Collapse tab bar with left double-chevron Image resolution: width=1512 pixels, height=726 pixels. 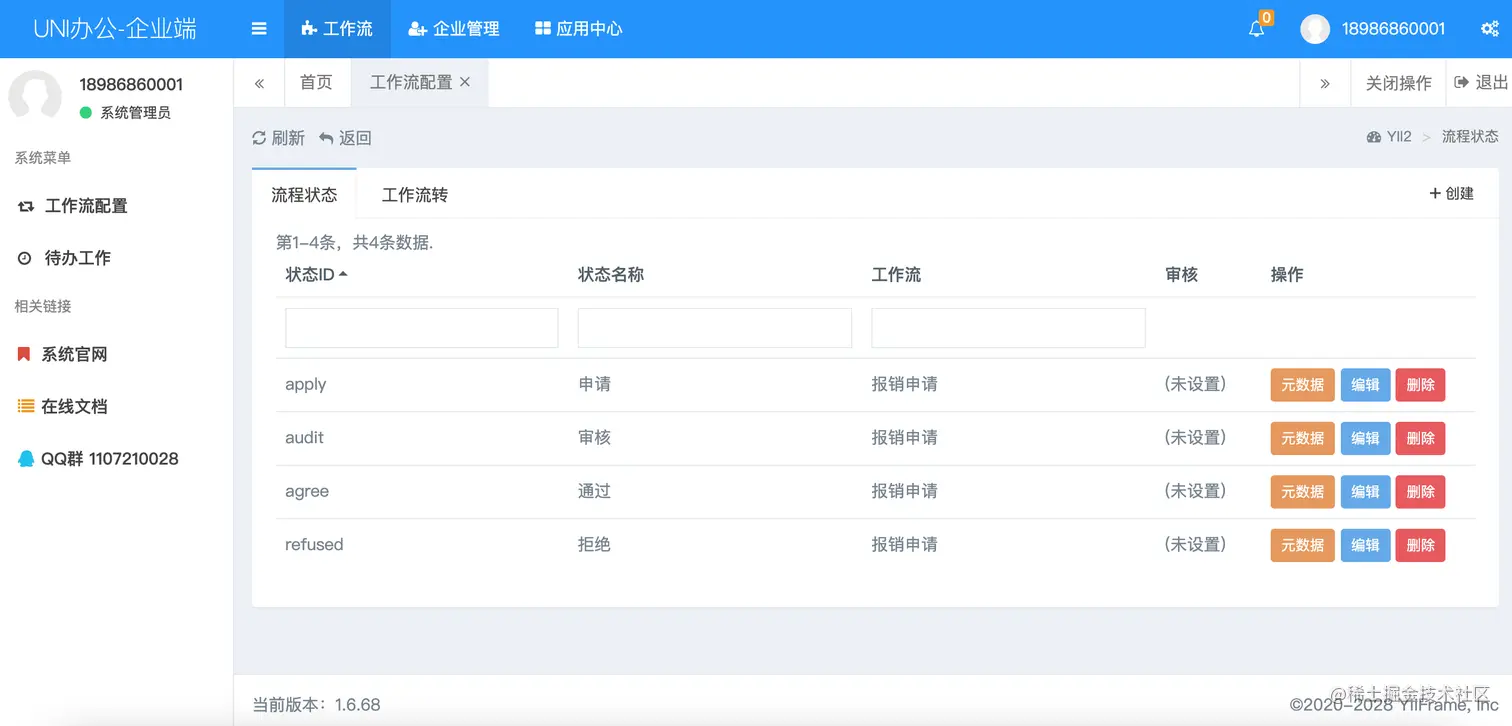(259, 83)
